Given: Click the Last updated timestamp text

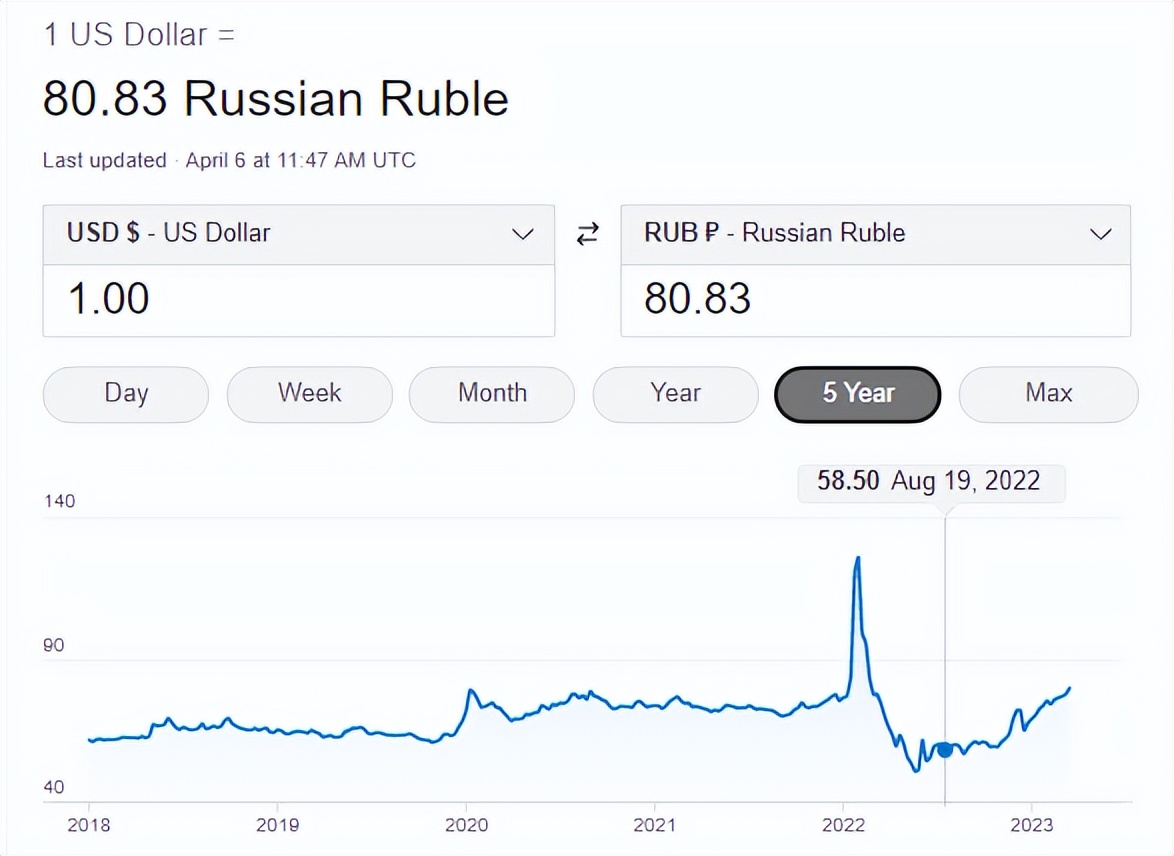Looking at the screenshot, I should pyautogui.click(x=228, y=160).
